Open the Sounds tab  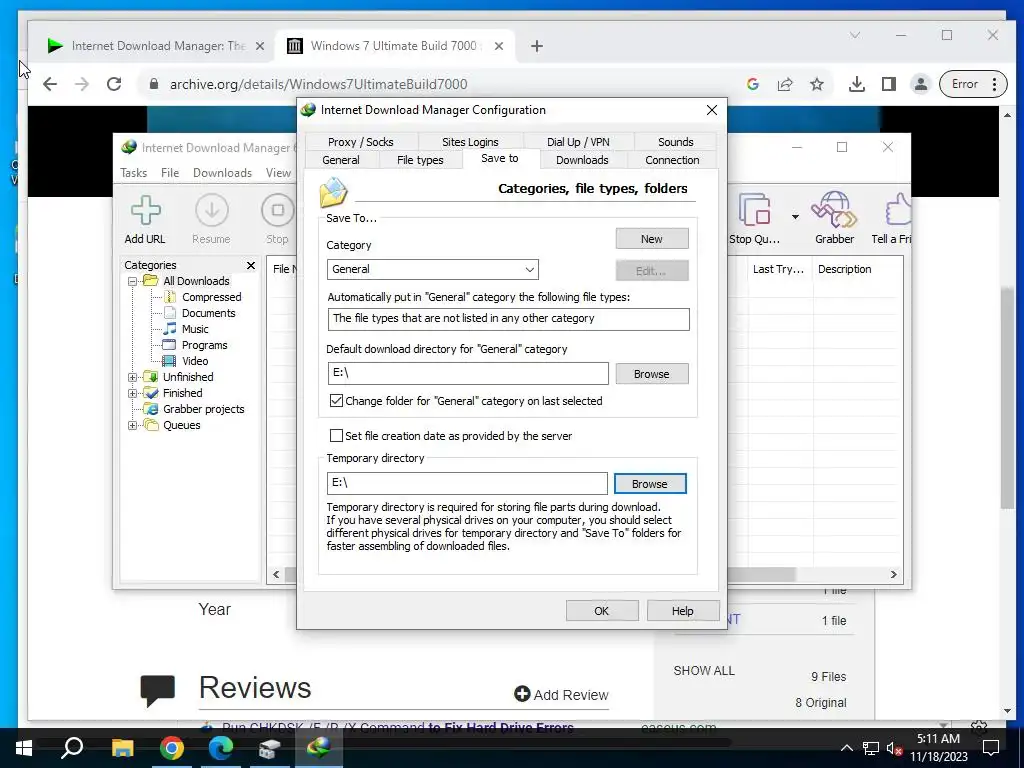(675, 142)
